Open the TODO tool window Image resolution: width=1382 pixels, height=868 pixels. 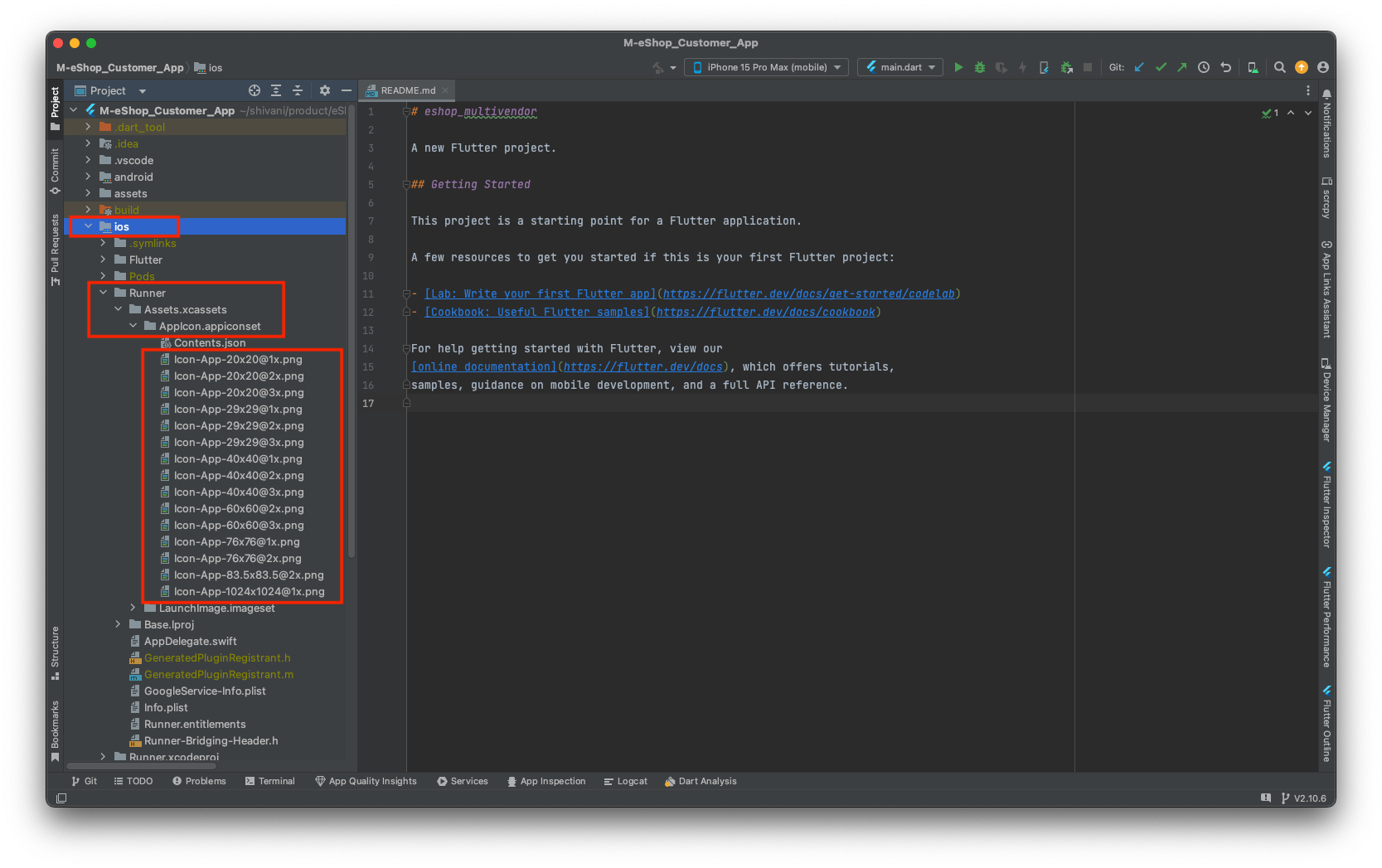click(133, 781)
